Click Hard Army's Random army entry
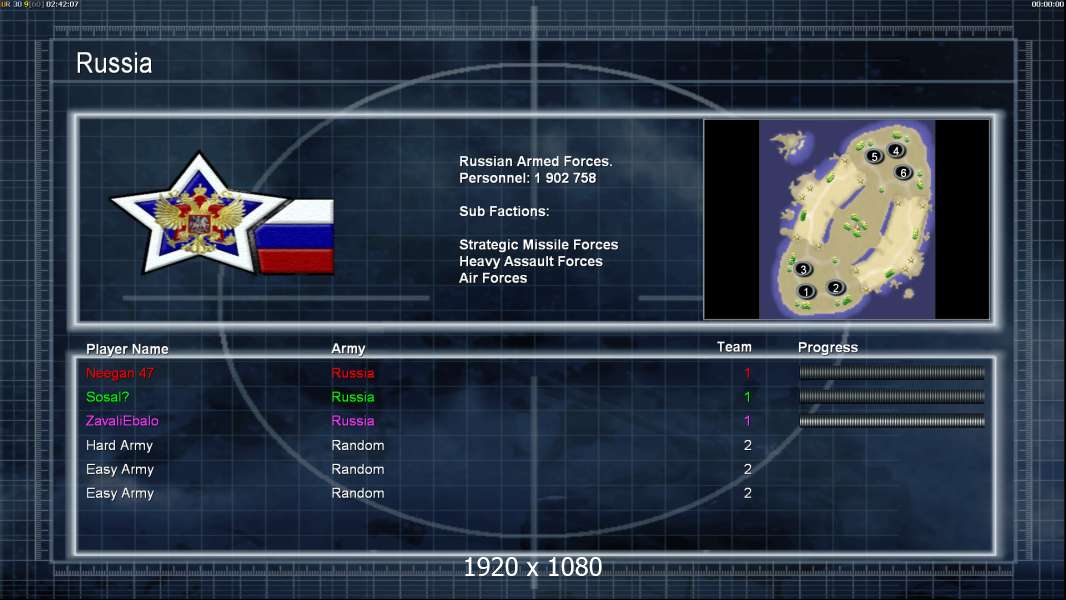 coord(358,446)
